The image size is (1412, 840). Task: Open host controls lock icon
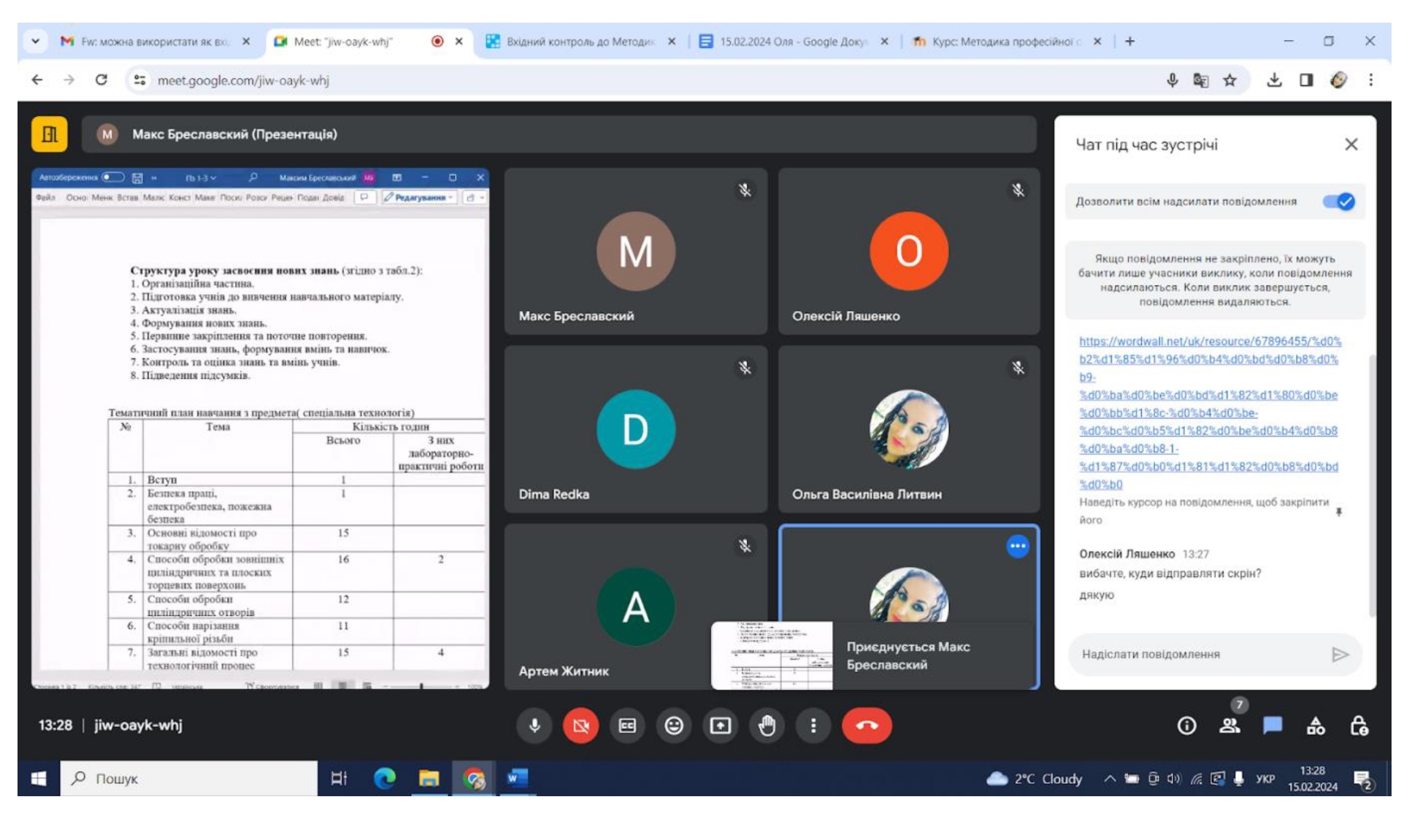click(x=1359, y=725)
